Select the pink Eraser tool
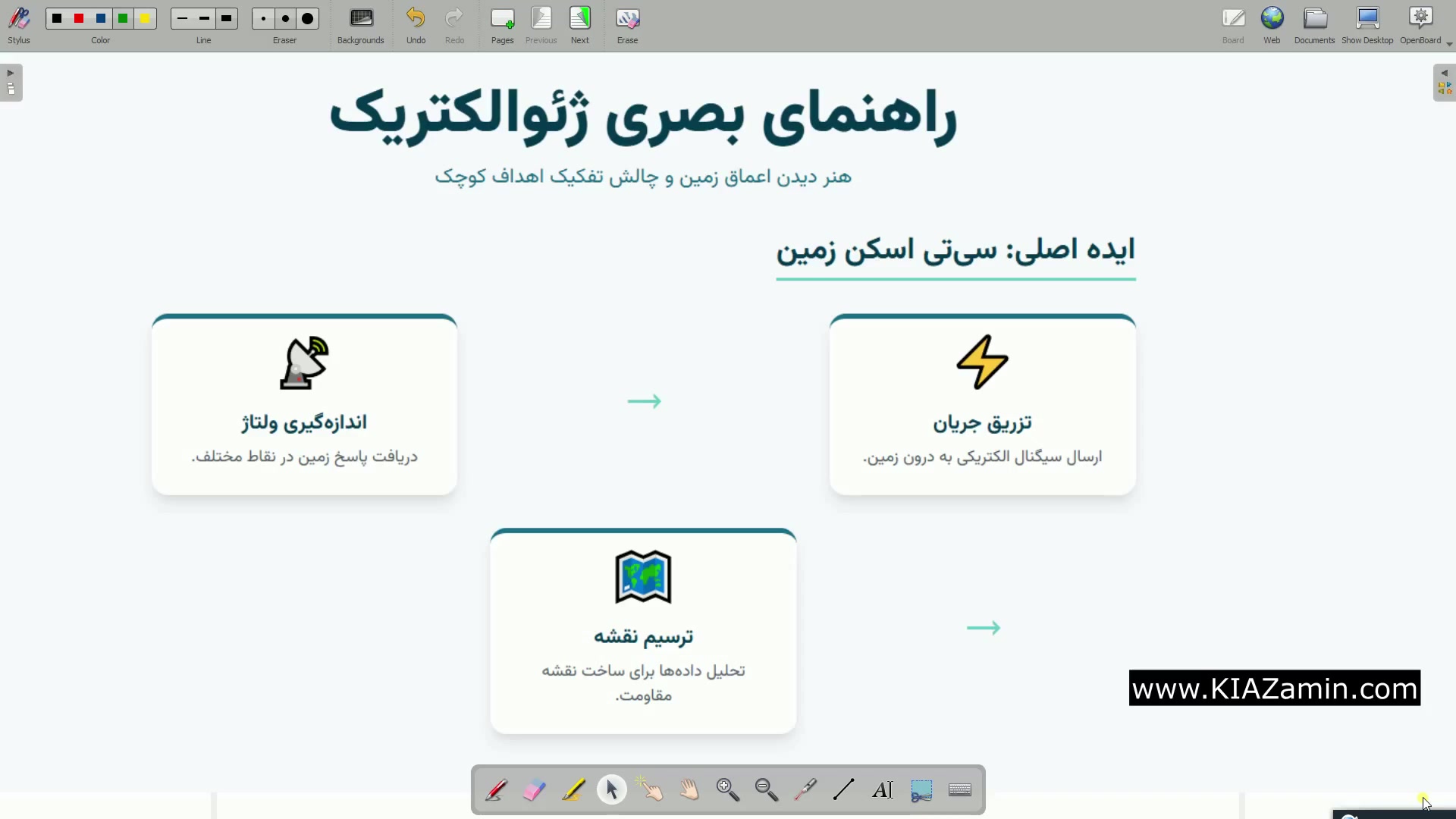 (535, 790)
